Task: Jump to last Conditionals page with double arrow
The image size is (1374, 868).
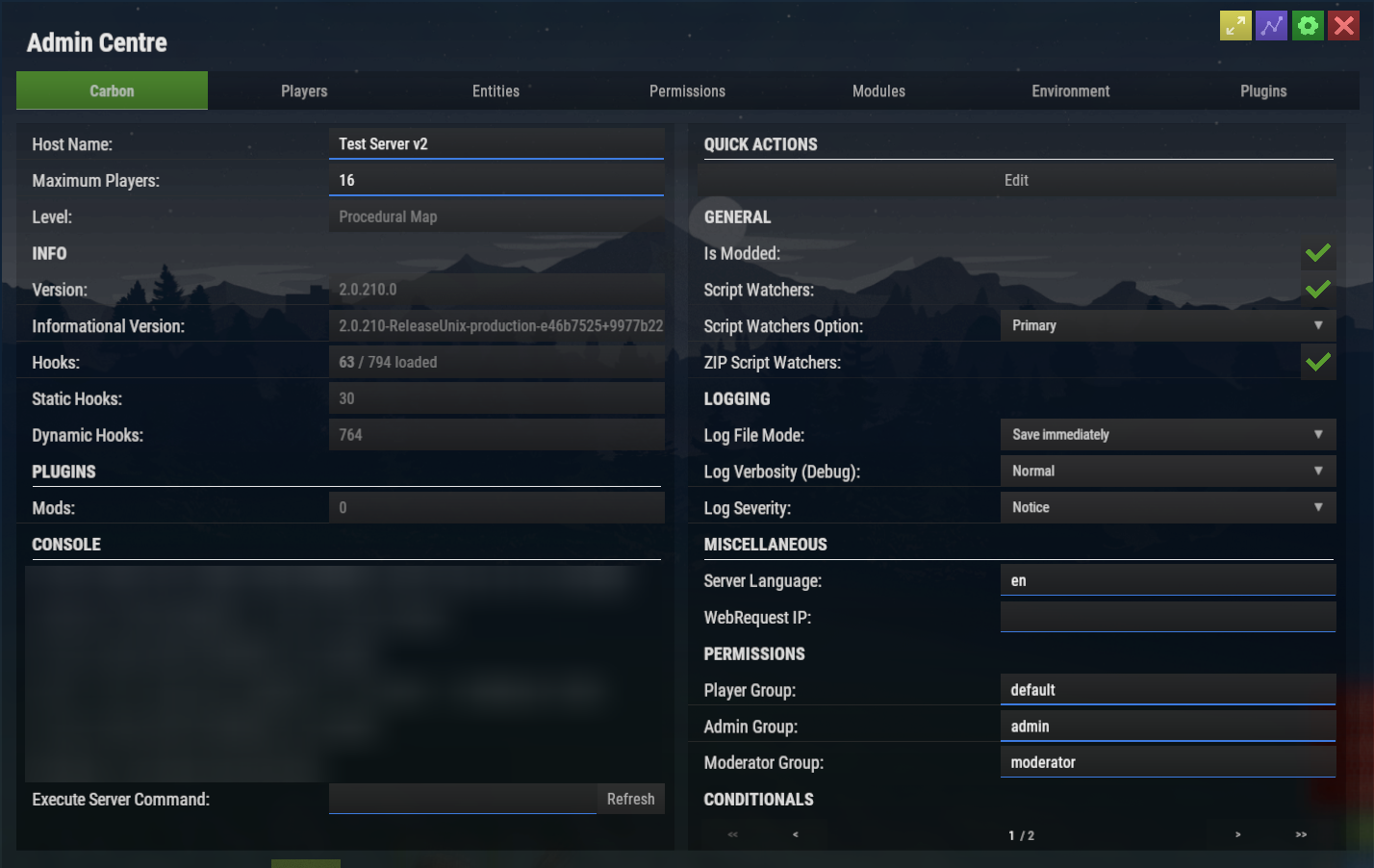Action: [x=1301, y=834]
